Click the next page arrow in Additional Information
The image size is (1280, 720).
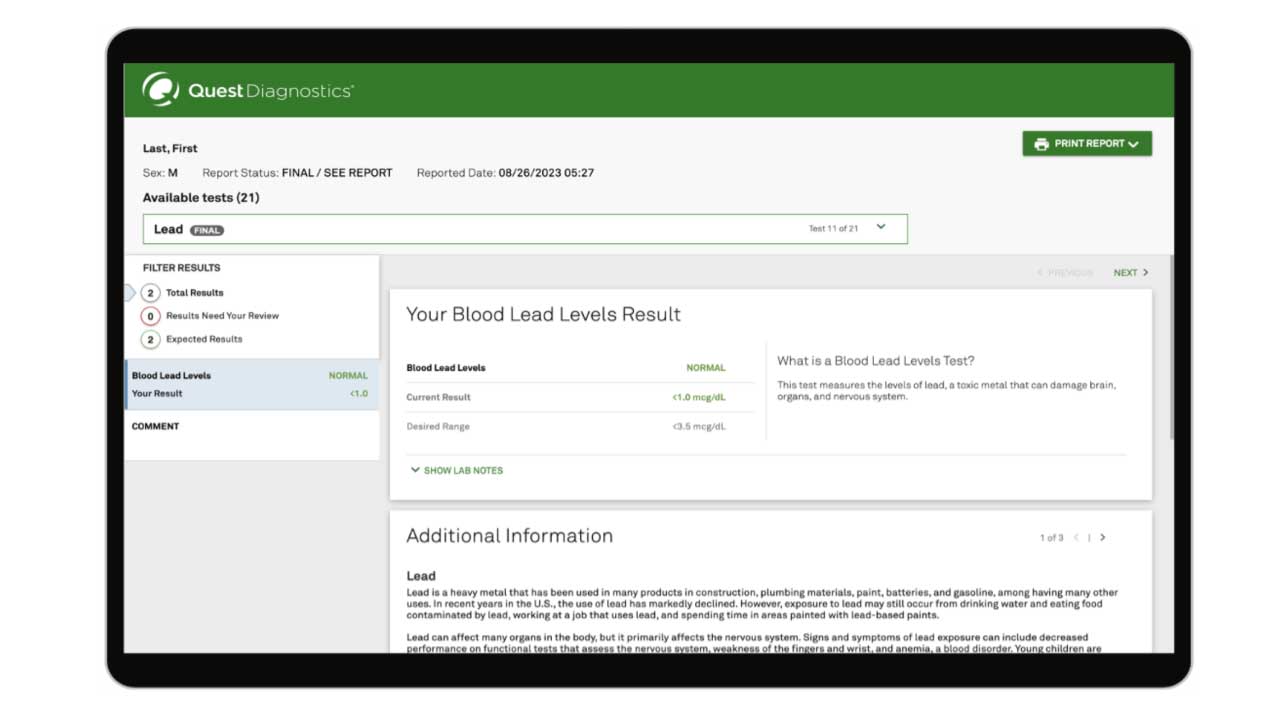click(x=1103, y=538)
